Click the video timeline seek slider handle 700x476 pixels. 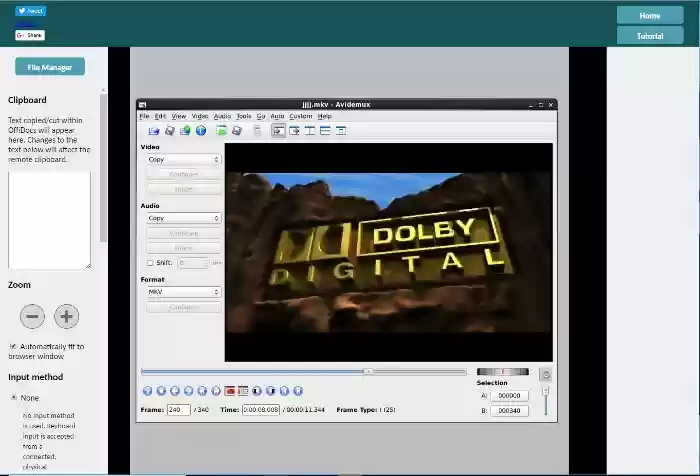point(368,372)
